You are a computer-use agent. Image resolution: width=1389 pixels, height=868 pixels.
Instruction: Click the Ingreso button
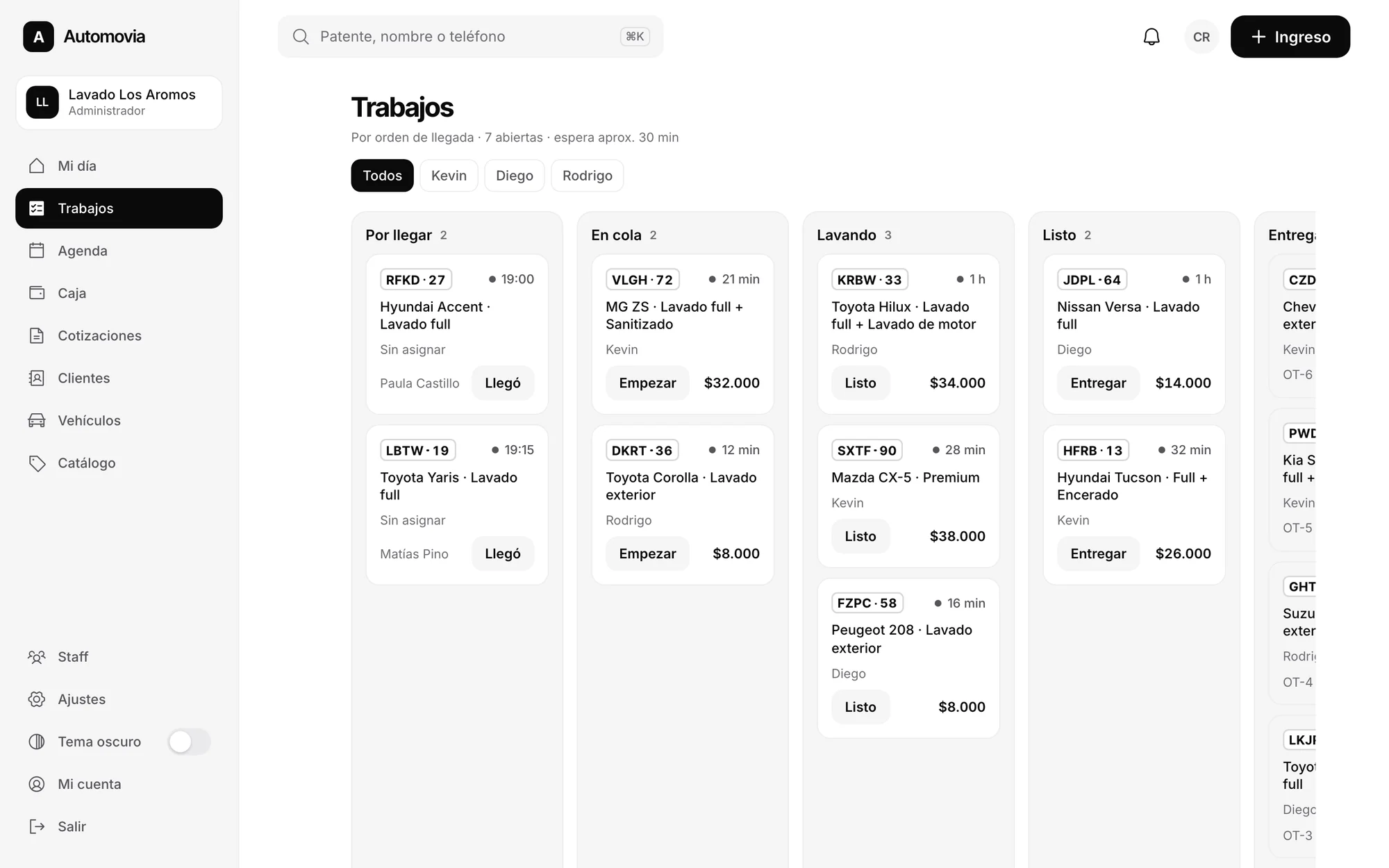tap(1290, 37)
